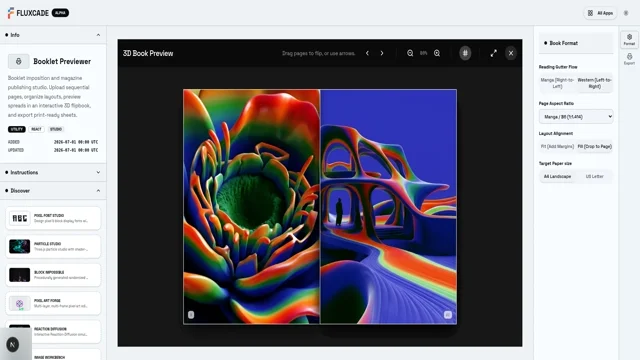Select Western left-to-right reading flow
640x360 pixels.
click(594, 83)
